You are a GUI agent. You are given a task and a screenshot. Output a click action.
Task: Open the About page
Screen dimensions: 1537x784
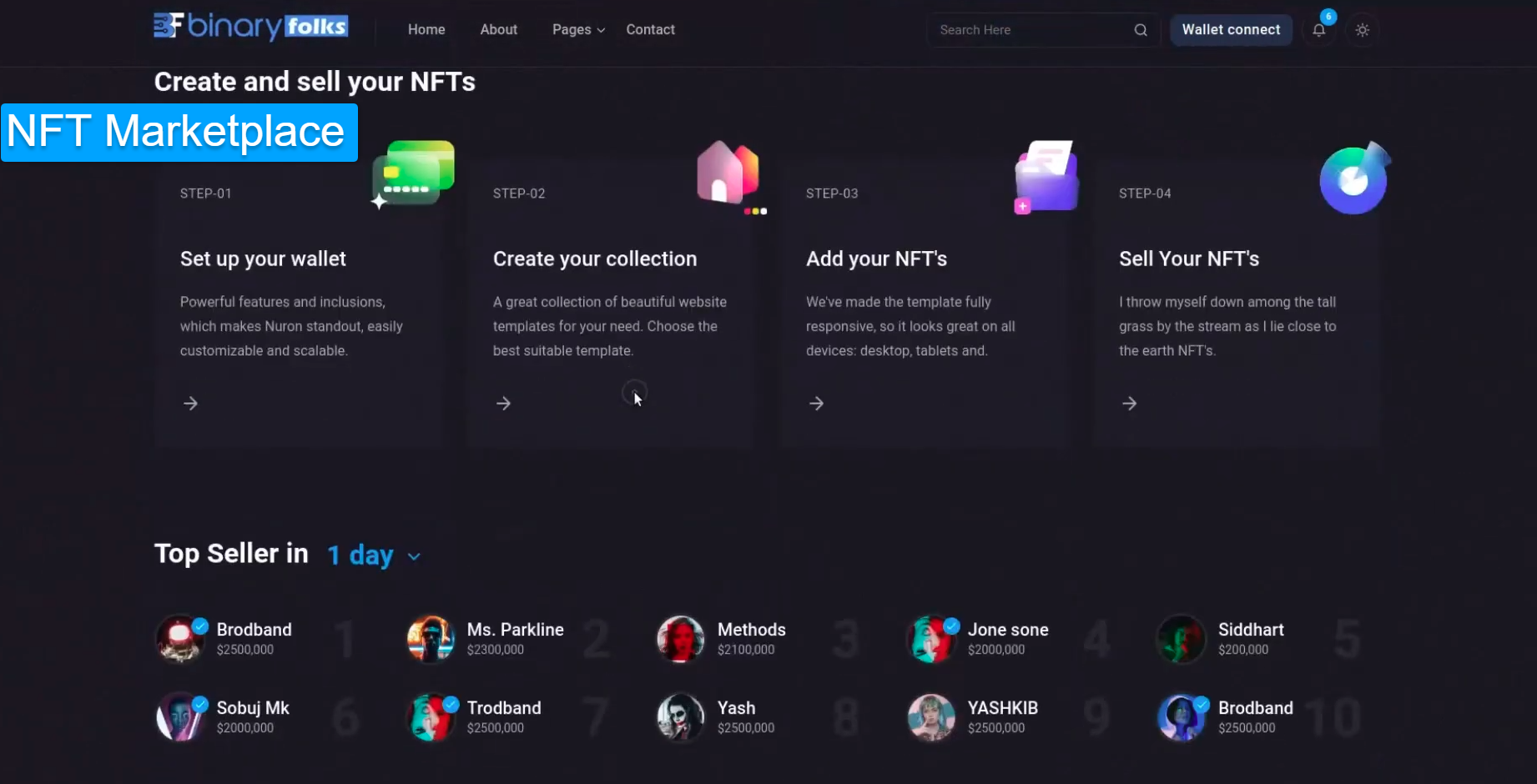click(x=498, y=30)
